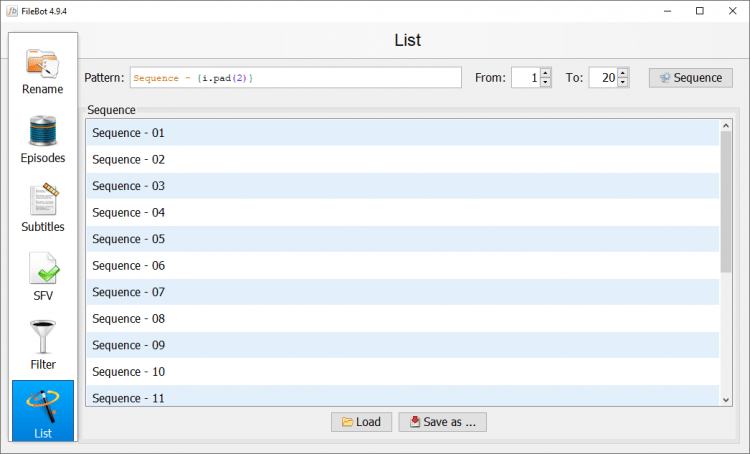Click the list scrollbar down arrow
Screen dimensions: 750x454
(x=726, y=400)
